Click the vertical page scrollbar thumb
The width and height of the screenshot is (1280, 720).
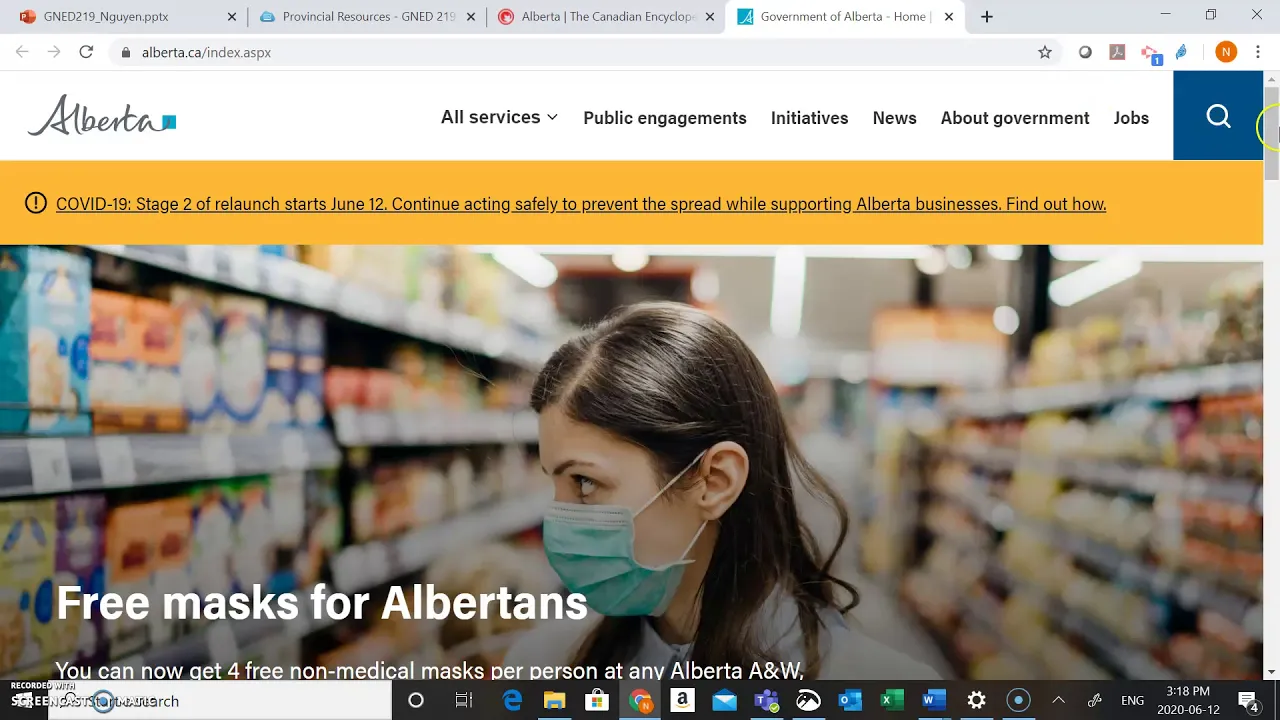[1272, 132]
